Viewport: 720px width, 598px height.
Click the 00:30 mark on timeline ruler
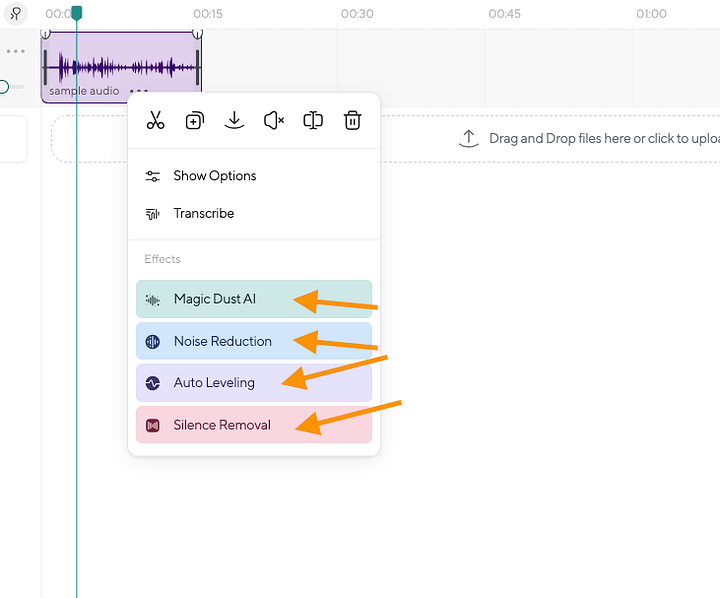click(357, 14)
